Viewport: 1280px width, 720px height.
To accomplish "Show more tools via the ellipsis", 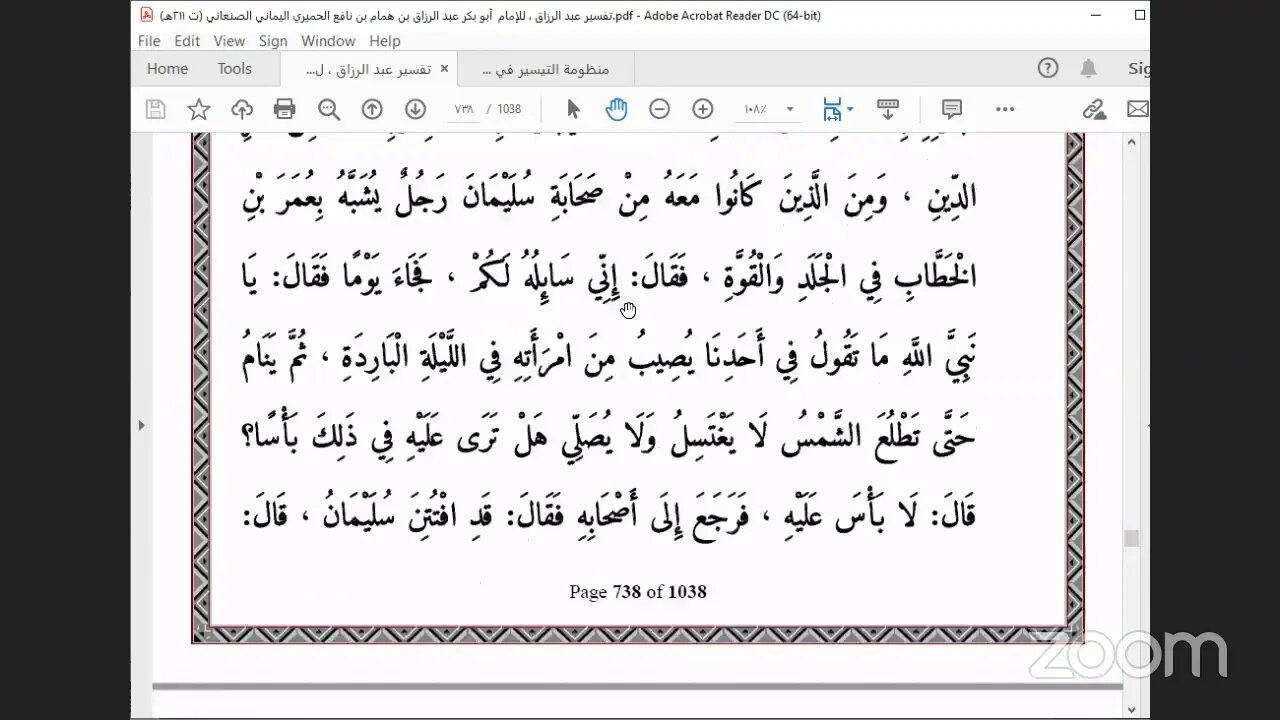I will point(1005,109).
